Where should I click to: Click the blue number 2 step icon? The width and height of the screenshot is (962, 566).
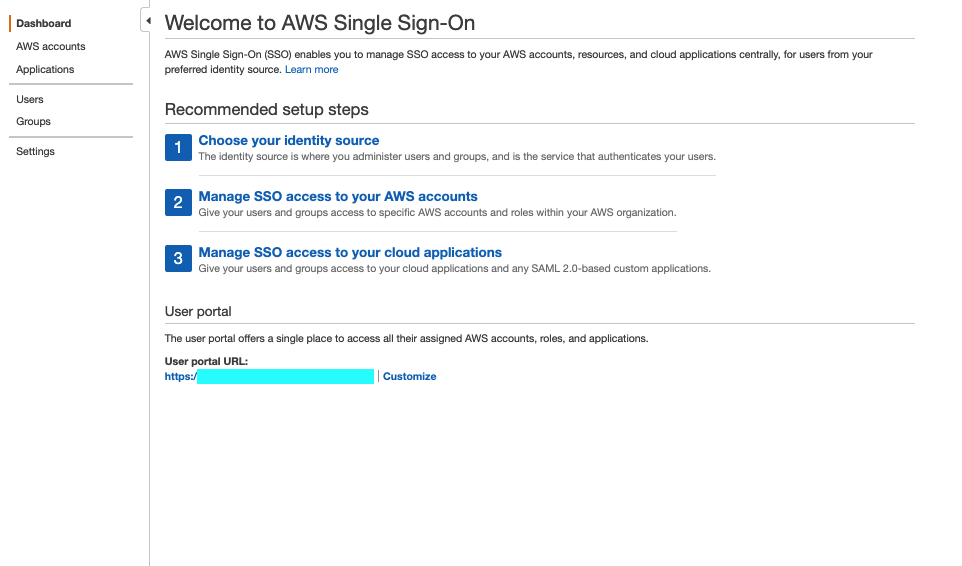point(178,202)
